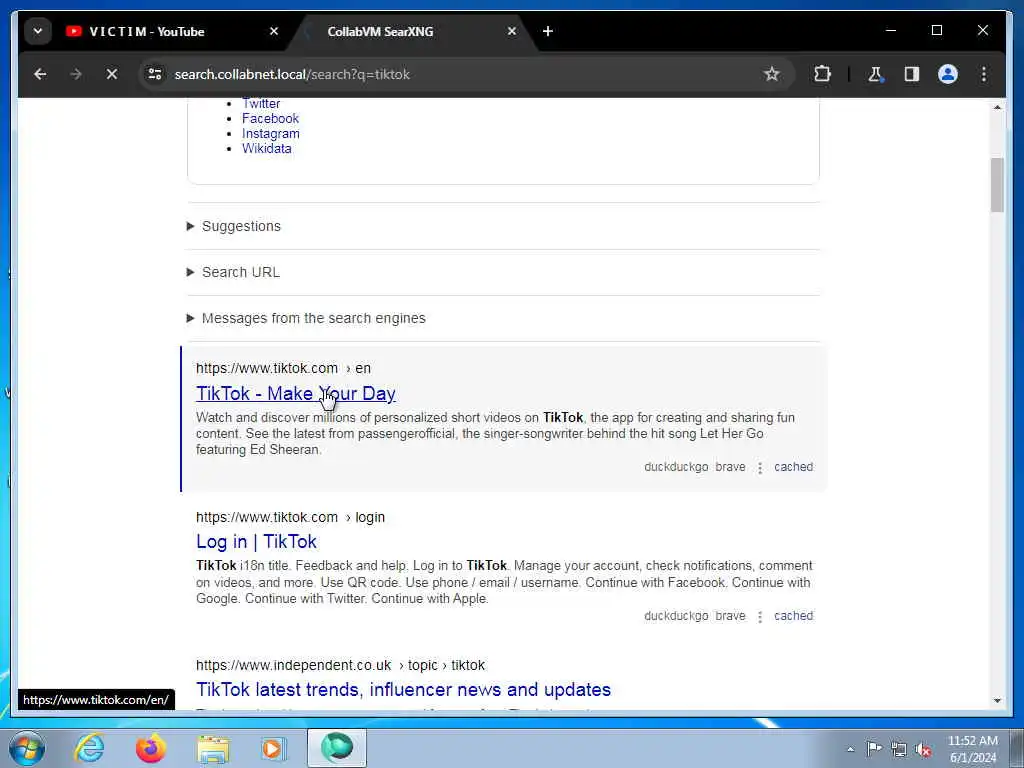
Task: Click the scrollbar up arrow
Action: [x=997, y=106]
